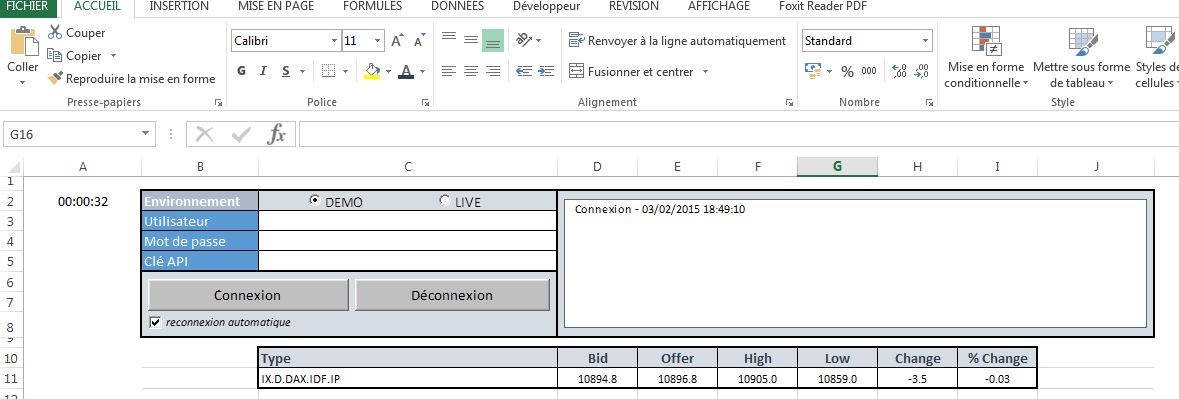Align text left
This screenshot has height=399, width=1179.
tap(449, 71)
